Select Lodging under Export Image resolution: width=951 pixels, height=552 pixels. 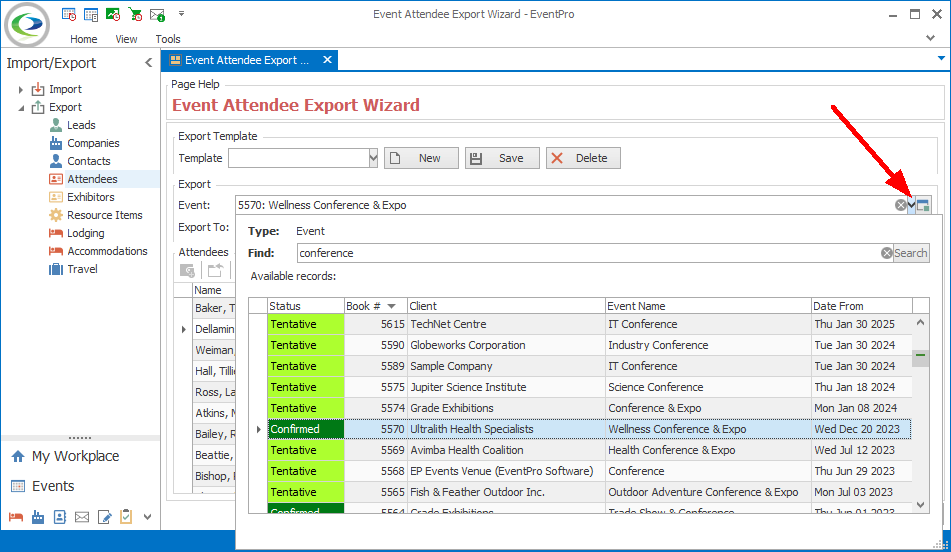[86, 233]
